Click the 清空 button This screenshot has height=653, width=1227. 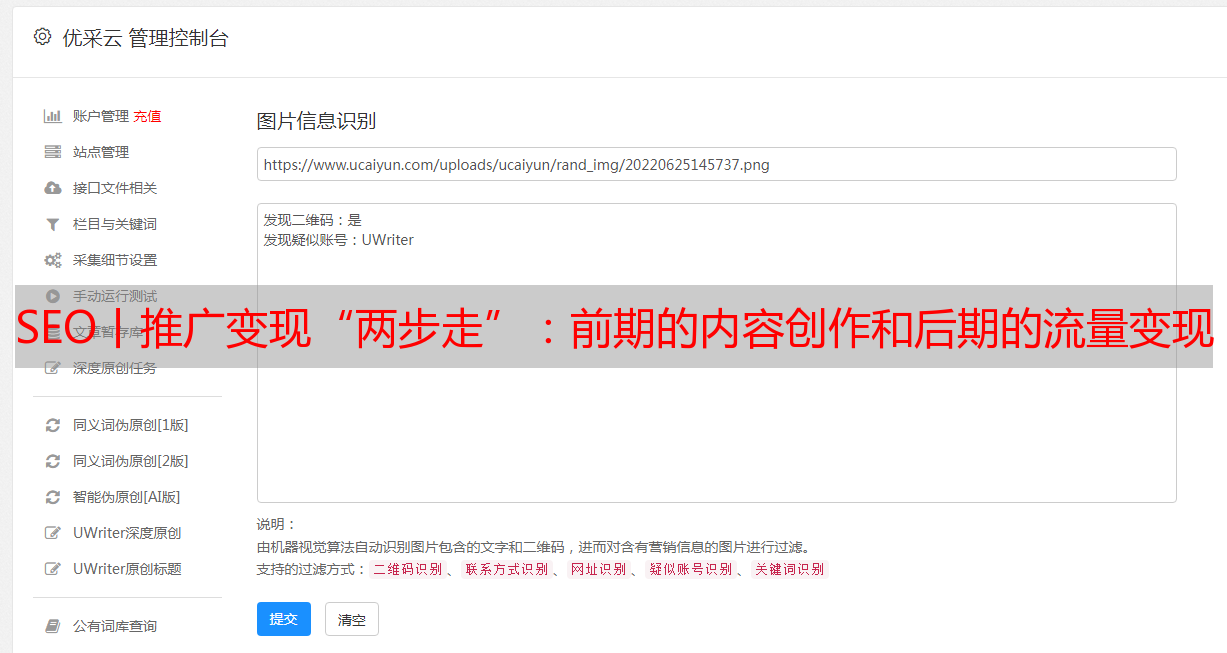point(352,619)
